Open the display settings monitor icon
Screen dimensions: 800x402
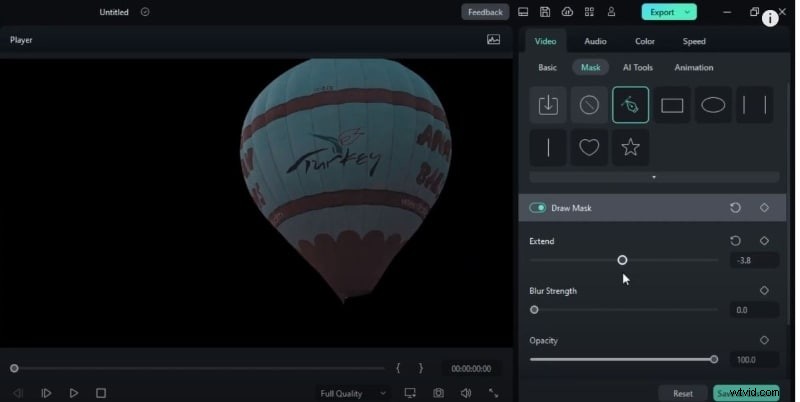pos(410,393)
